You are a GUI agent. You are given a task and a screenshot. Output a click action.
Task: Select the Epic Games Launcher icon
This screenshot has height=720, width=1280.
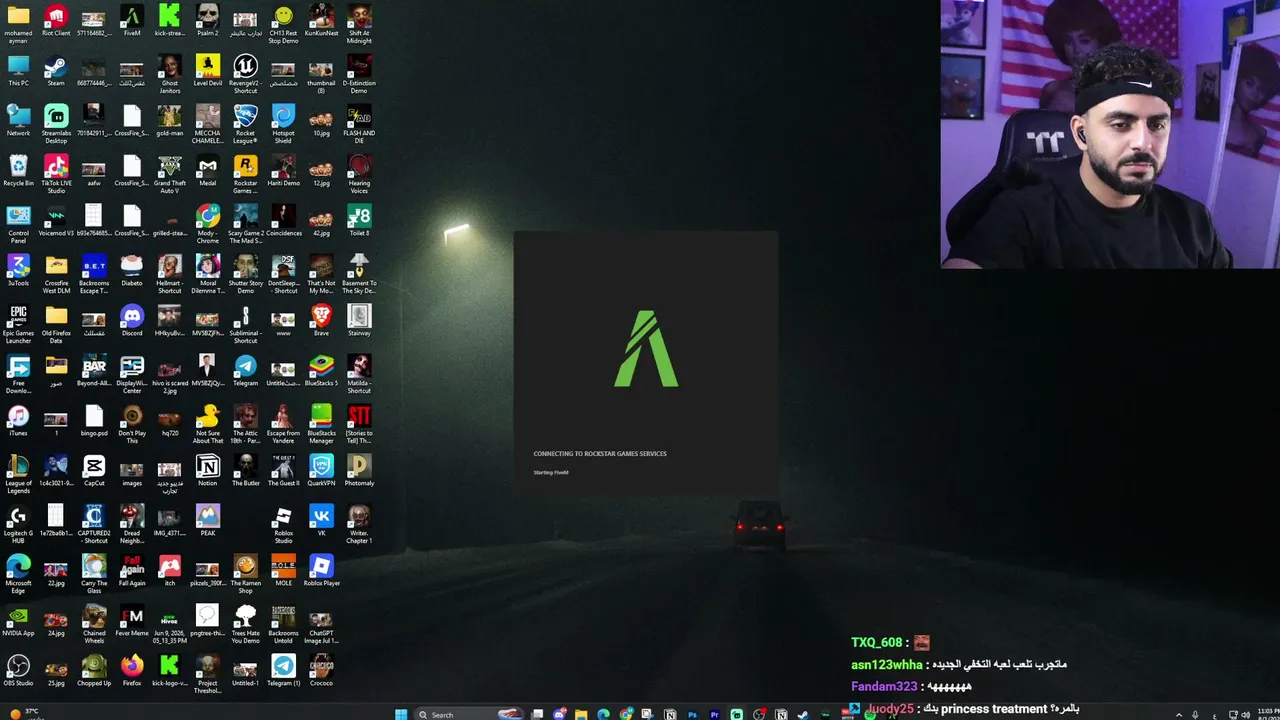18,325
